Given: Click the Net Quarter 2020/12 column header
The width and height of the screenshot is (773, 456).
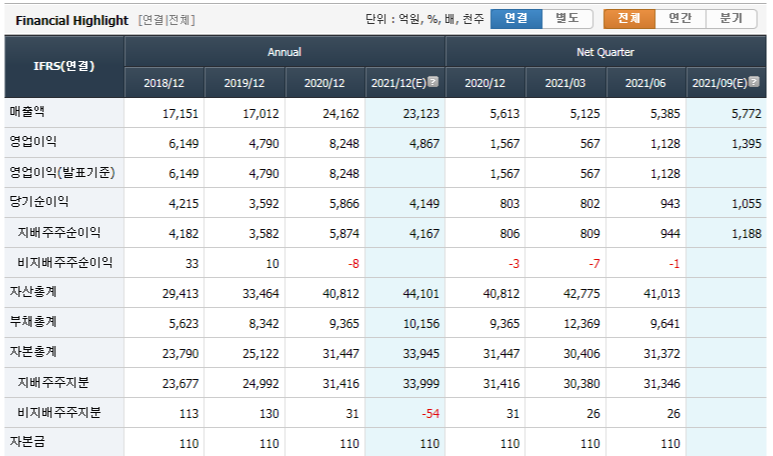Looking at the screenshot, I should coord(485,83).
